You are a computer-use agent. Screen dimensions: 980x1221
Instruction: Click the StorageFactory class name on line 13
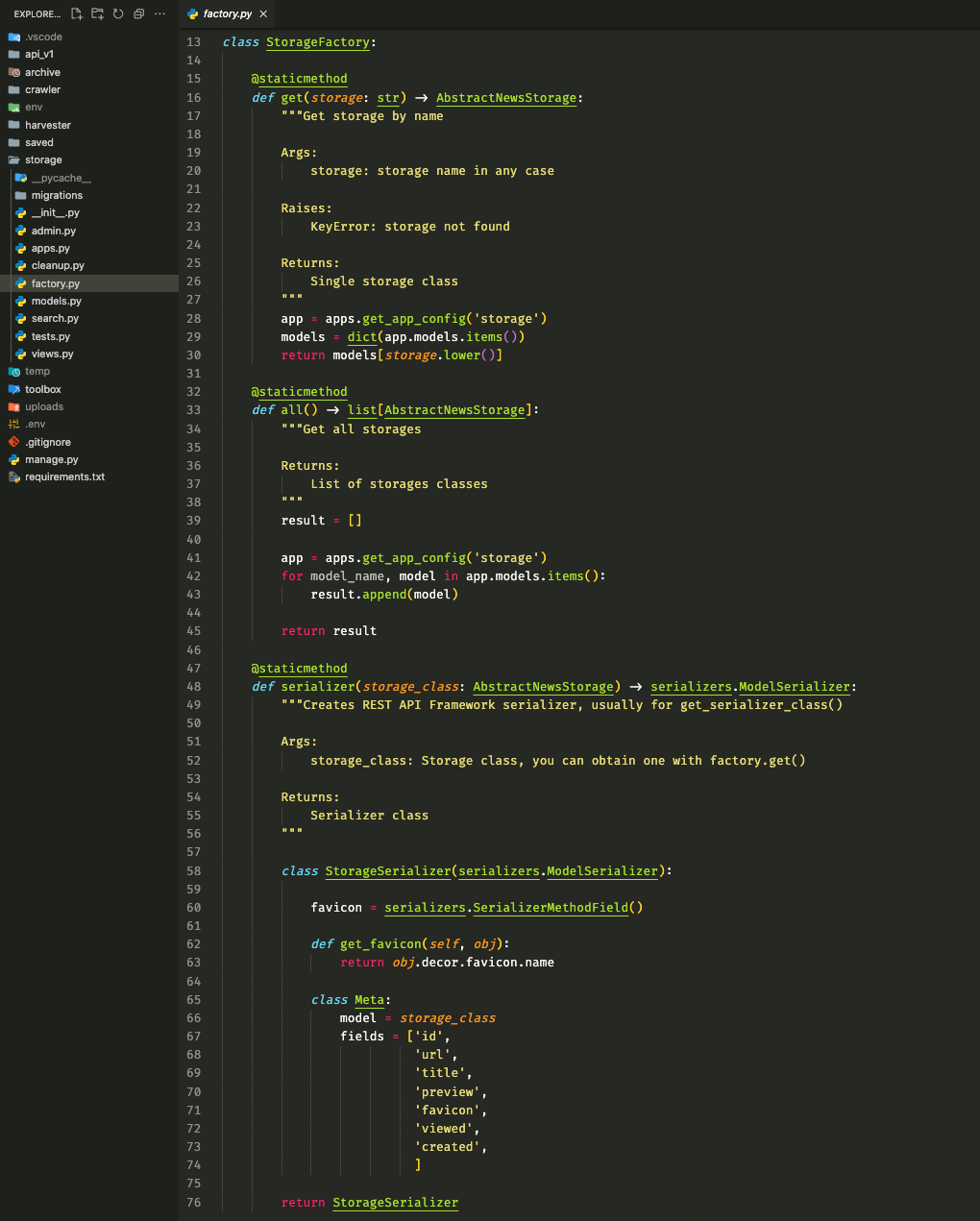(x=318, y=42)
